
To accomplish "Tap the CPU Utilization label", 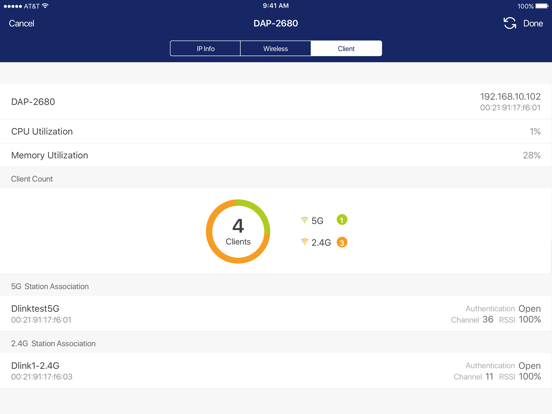I will 42,131.
